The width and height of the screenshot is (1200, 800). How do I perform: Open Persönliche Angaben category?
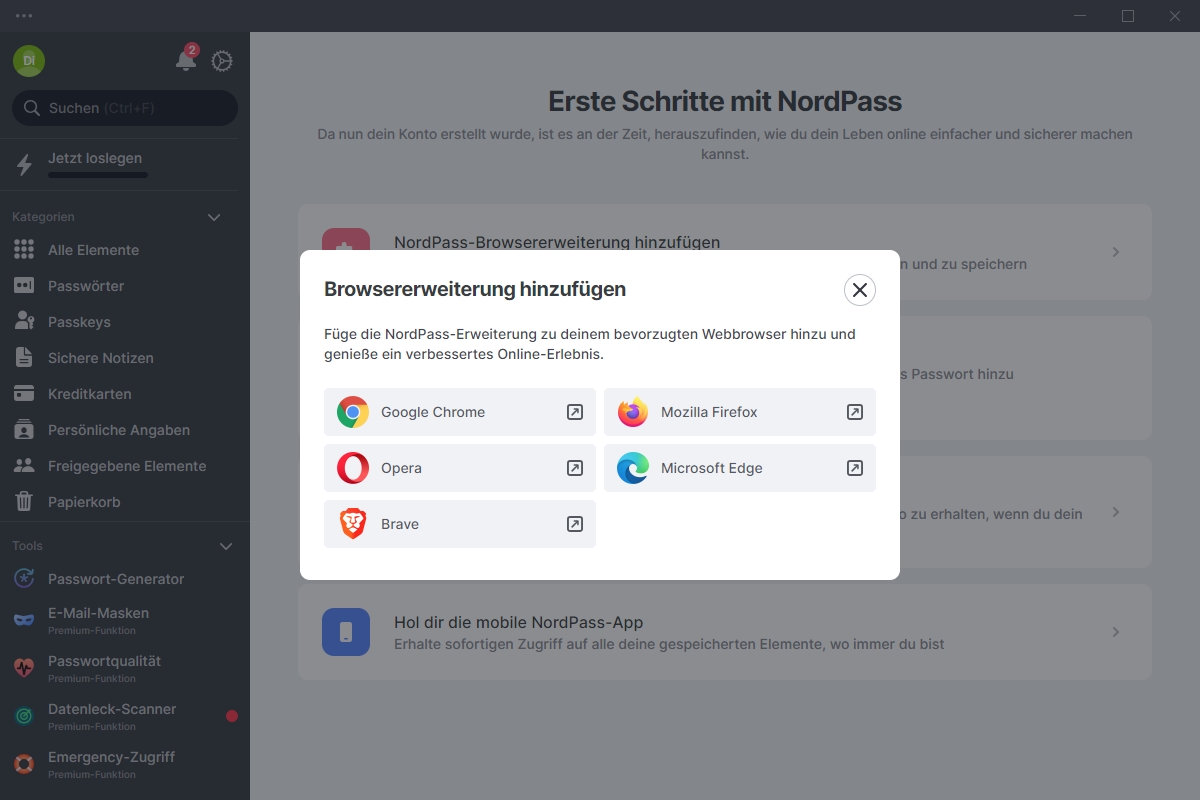124,430
